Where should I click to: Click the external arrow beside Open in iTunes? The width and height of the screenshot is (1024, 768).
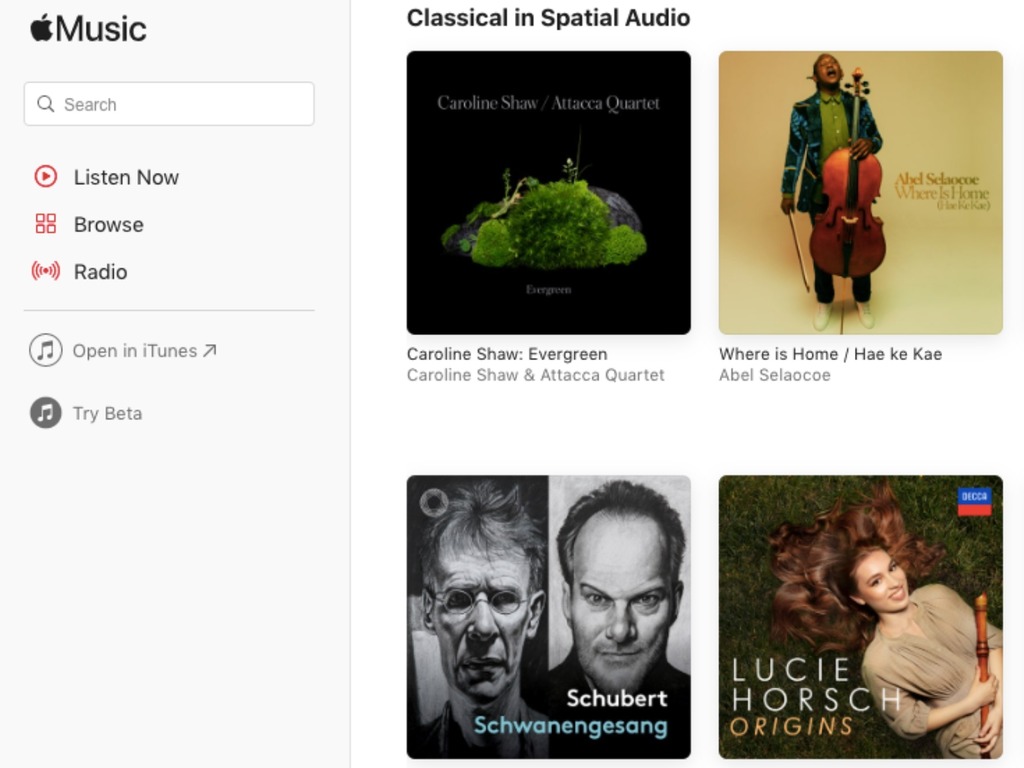(210, 351)
